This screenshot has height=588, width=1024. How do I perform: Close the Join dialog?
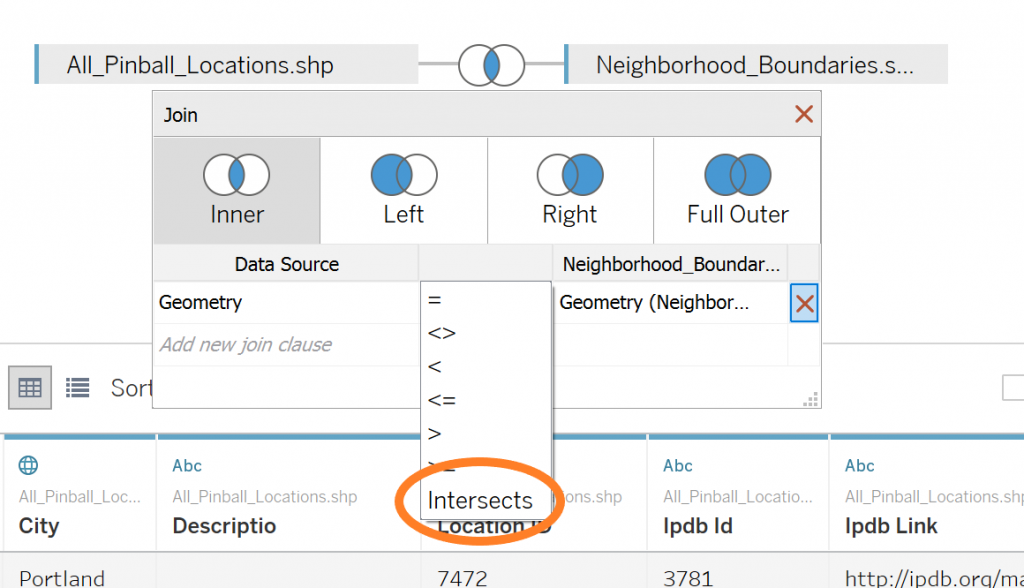point(804,114)
